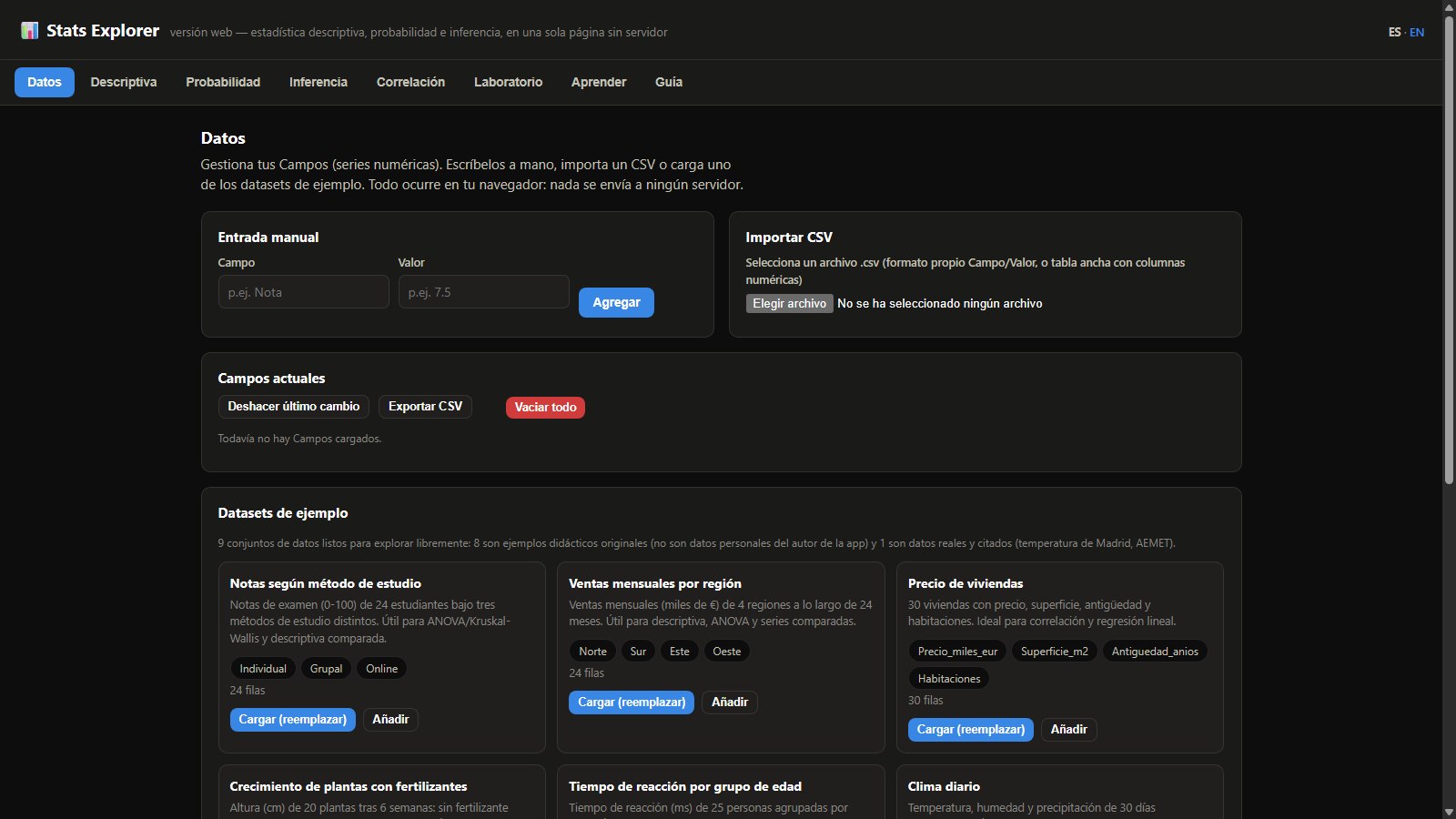Select the Datos tab
This screenshot has height=819, width=1456.
point(45,82)
